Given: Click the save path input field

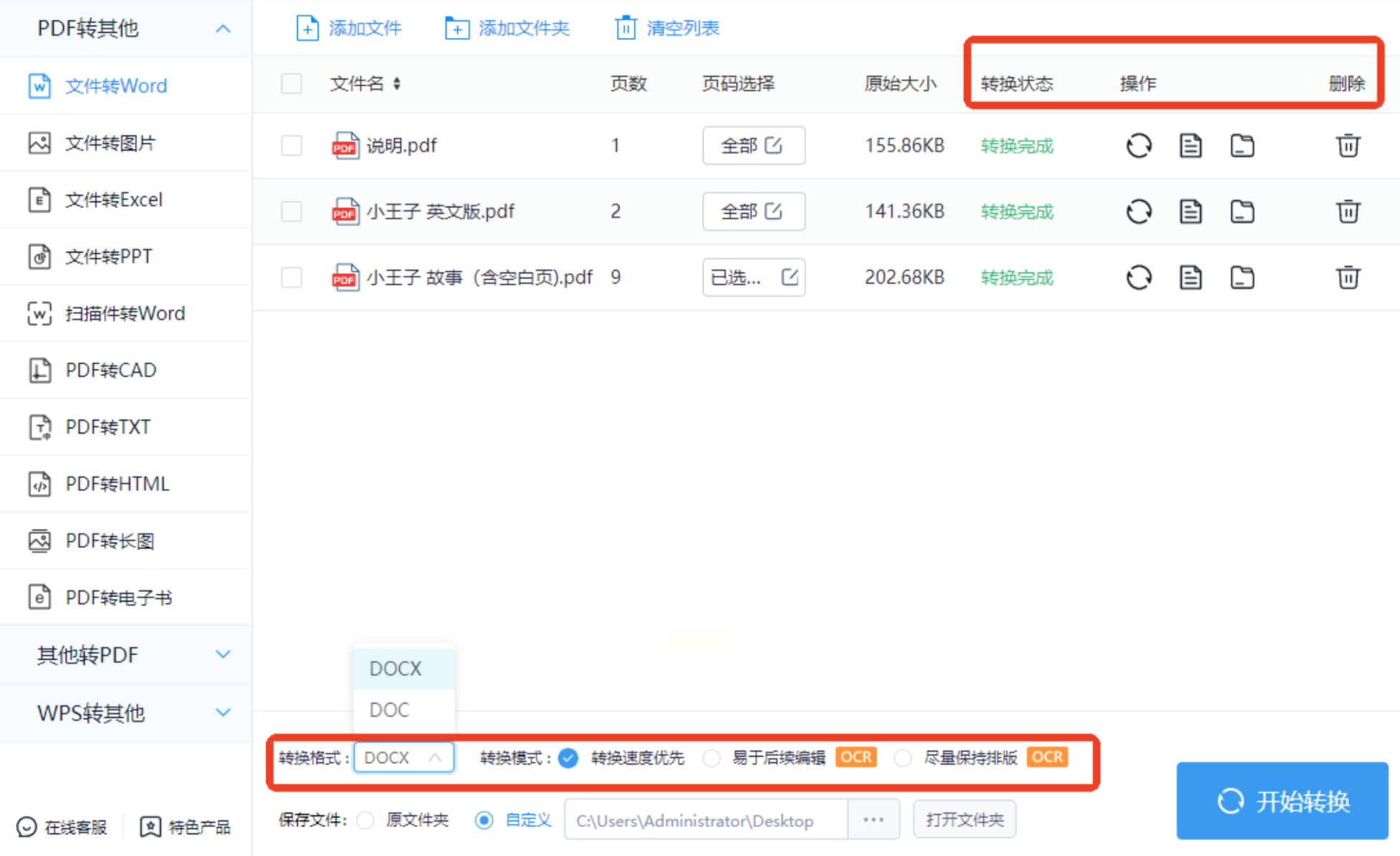Looking at the screenshot, I should pyautogui.click(x=705, y=820).
